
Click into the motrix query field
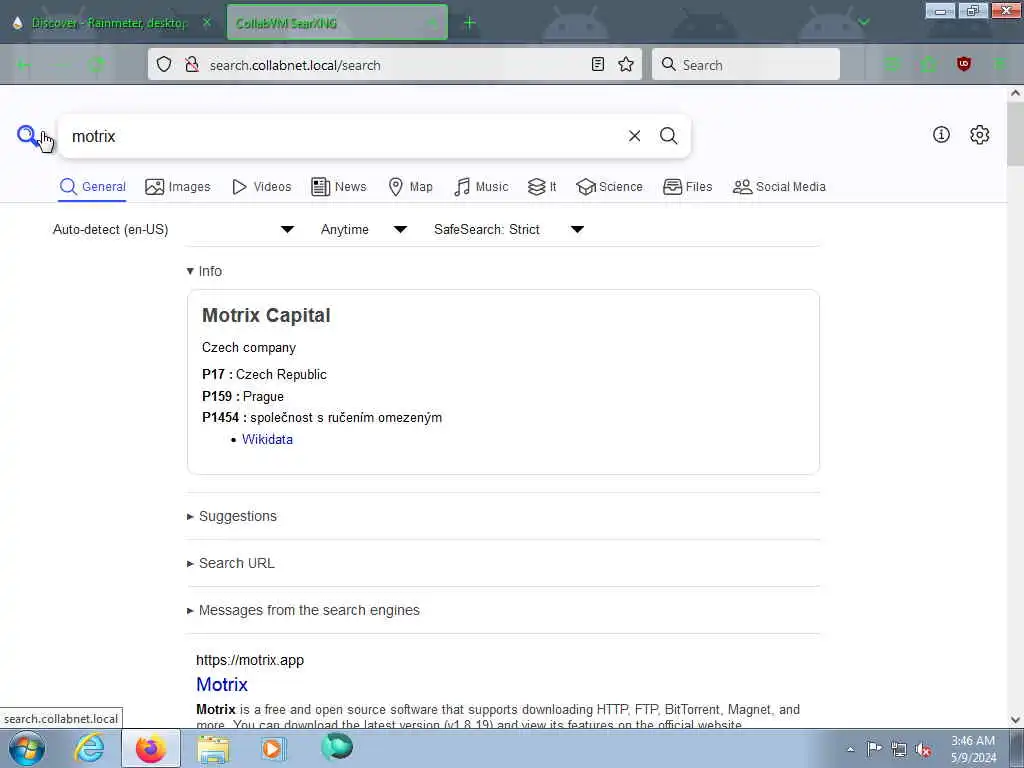pyautogui.click(x=343, y=136)
